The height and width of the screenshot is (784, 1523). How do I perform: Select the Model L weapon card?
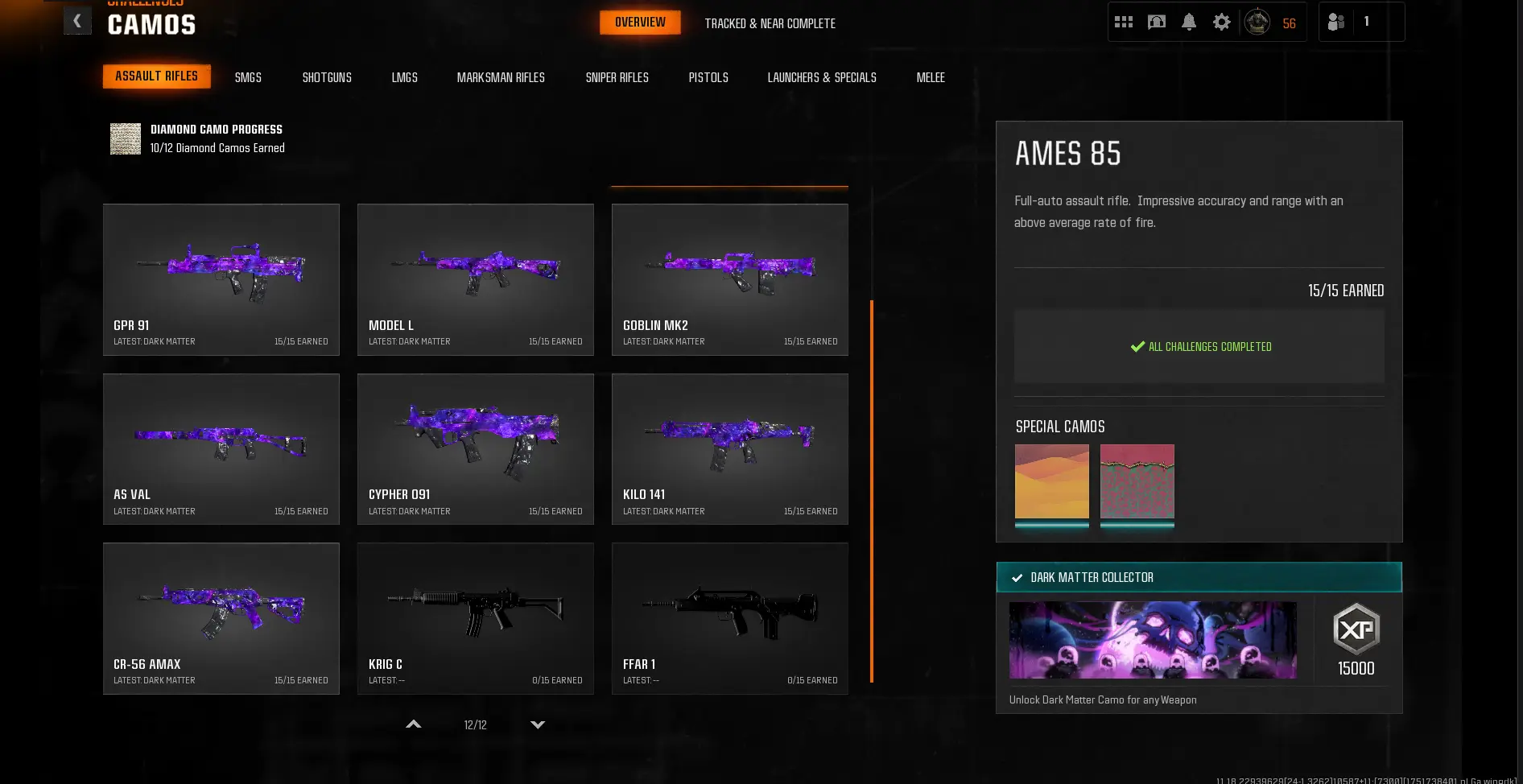point(476,279)
